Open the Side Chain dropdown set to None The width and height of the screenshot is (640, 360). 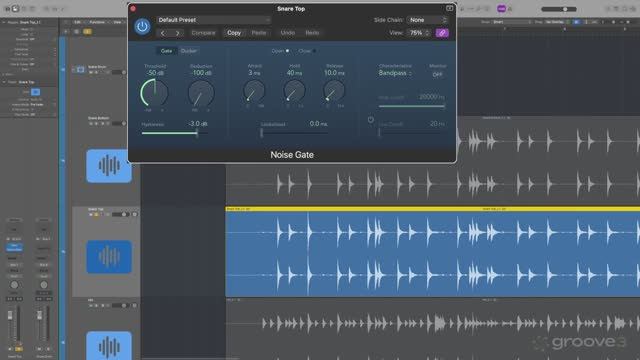coord(427,20)
